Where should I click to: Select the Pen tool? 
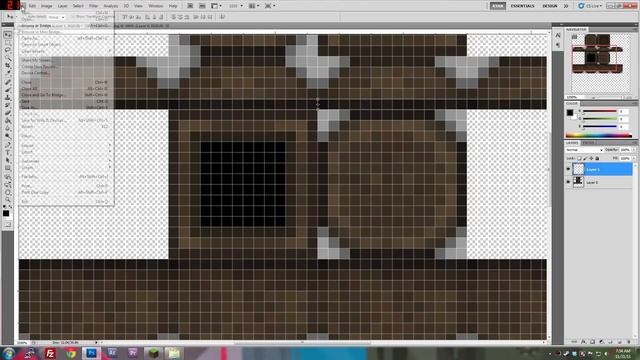(7, 145)
